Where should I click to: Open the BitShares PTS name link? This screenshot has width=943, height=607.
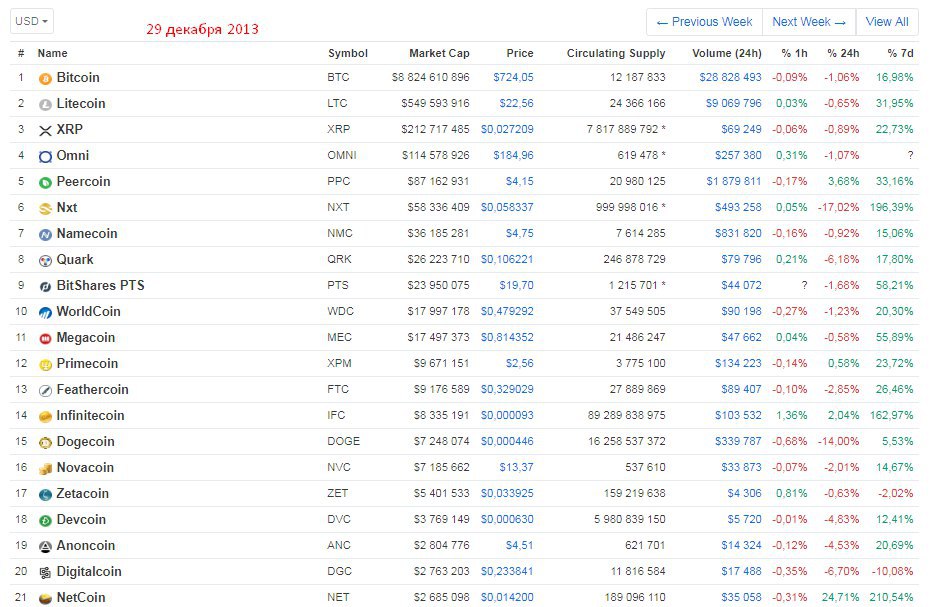[x=100, y=286]
